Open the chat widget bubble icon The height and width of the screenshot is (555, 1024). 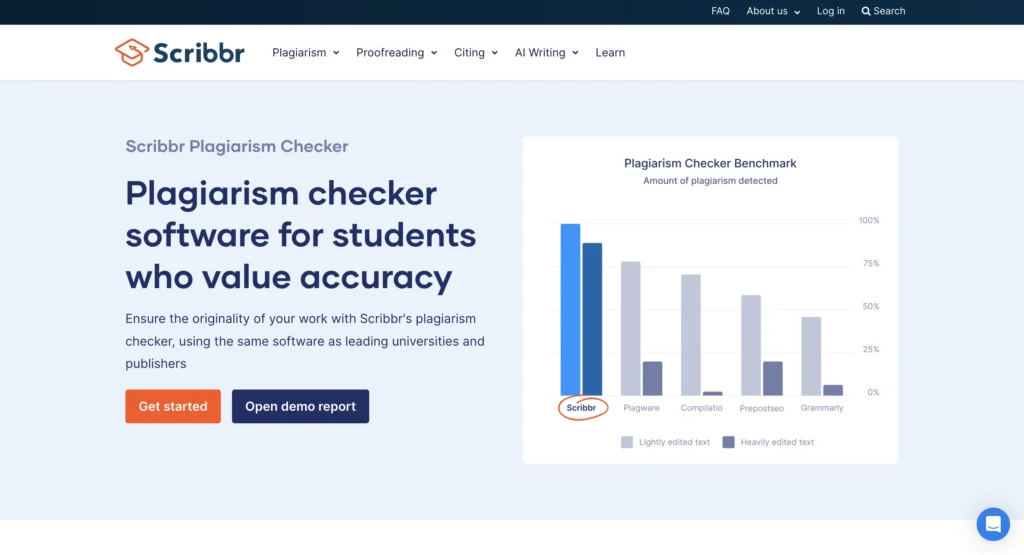click(x=993, y=524)
